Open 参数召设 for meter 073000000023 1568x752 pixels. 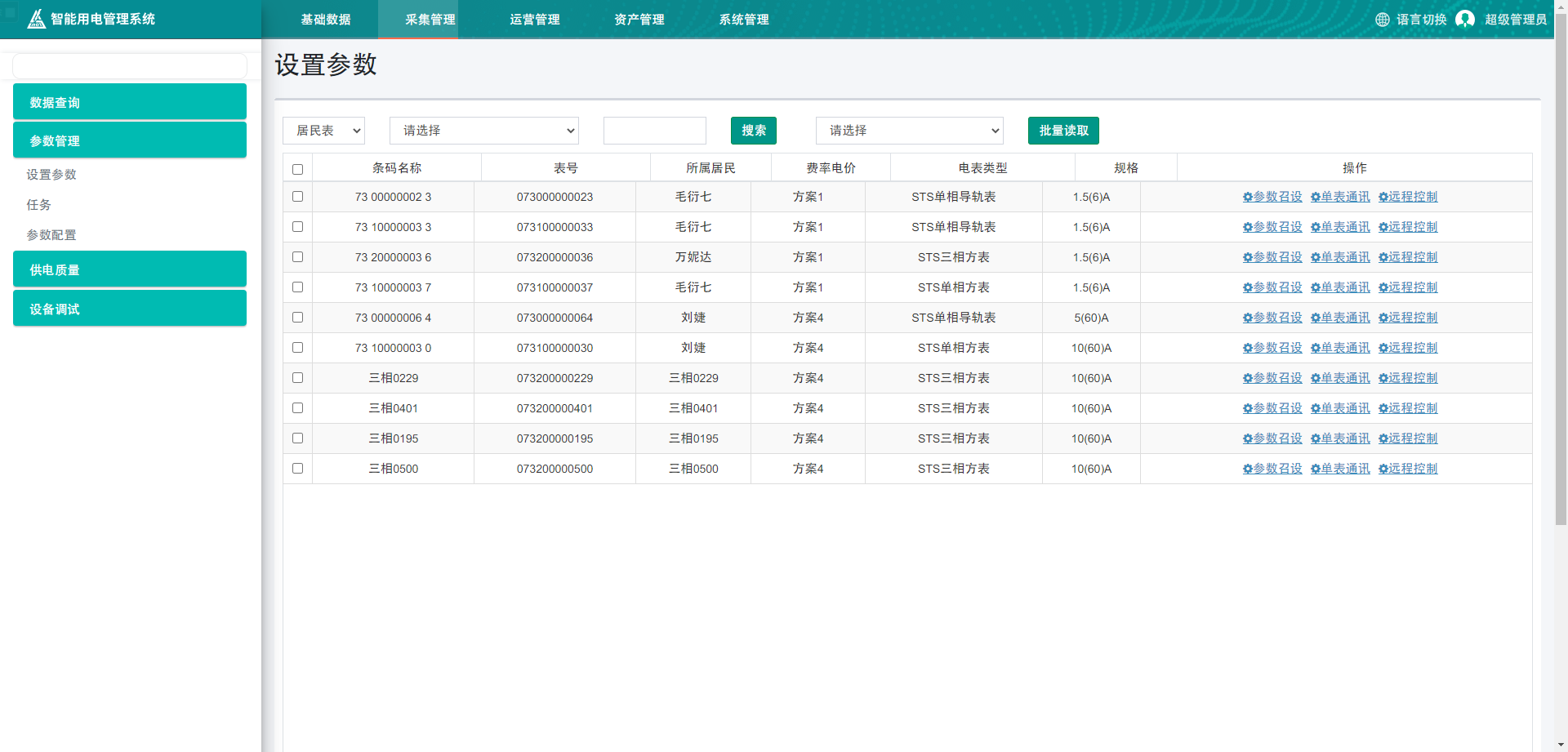pos(1272,197)
